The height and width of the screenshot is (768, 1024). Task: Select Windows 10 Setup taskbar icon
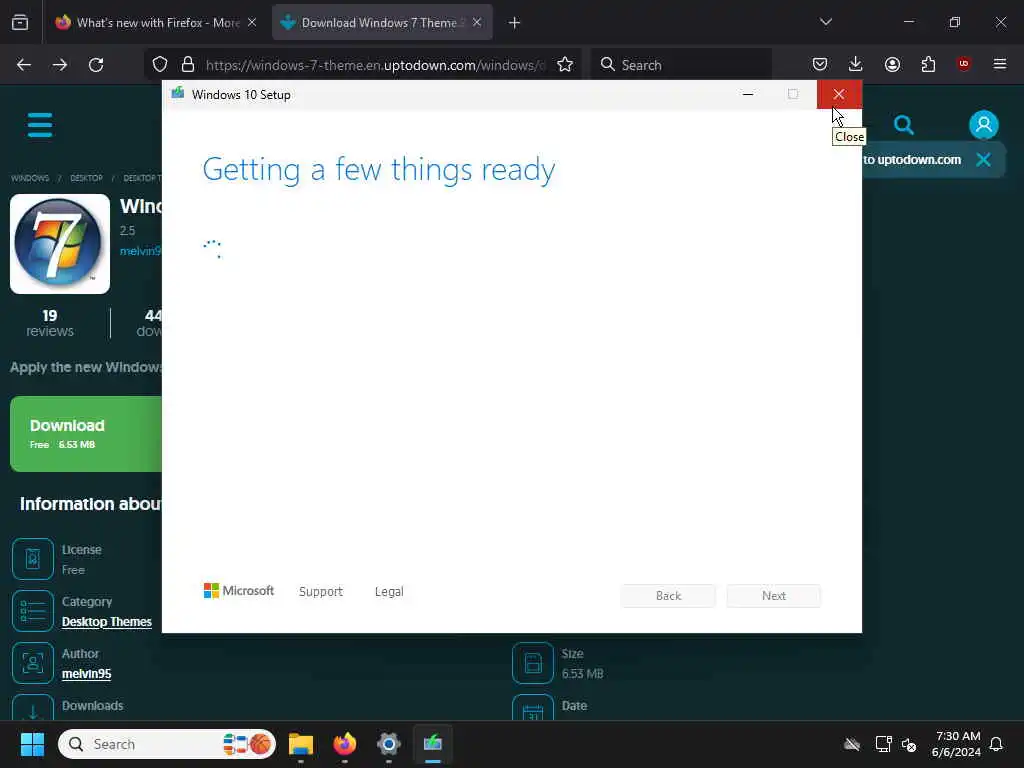click(x=432, y=744)
